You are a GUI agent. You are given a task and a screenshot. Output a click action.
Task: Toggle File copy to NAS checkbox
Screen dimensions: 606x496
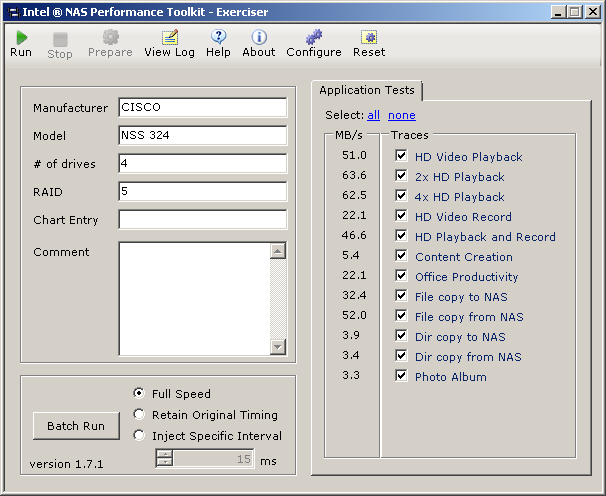click(x=401, y=296)
